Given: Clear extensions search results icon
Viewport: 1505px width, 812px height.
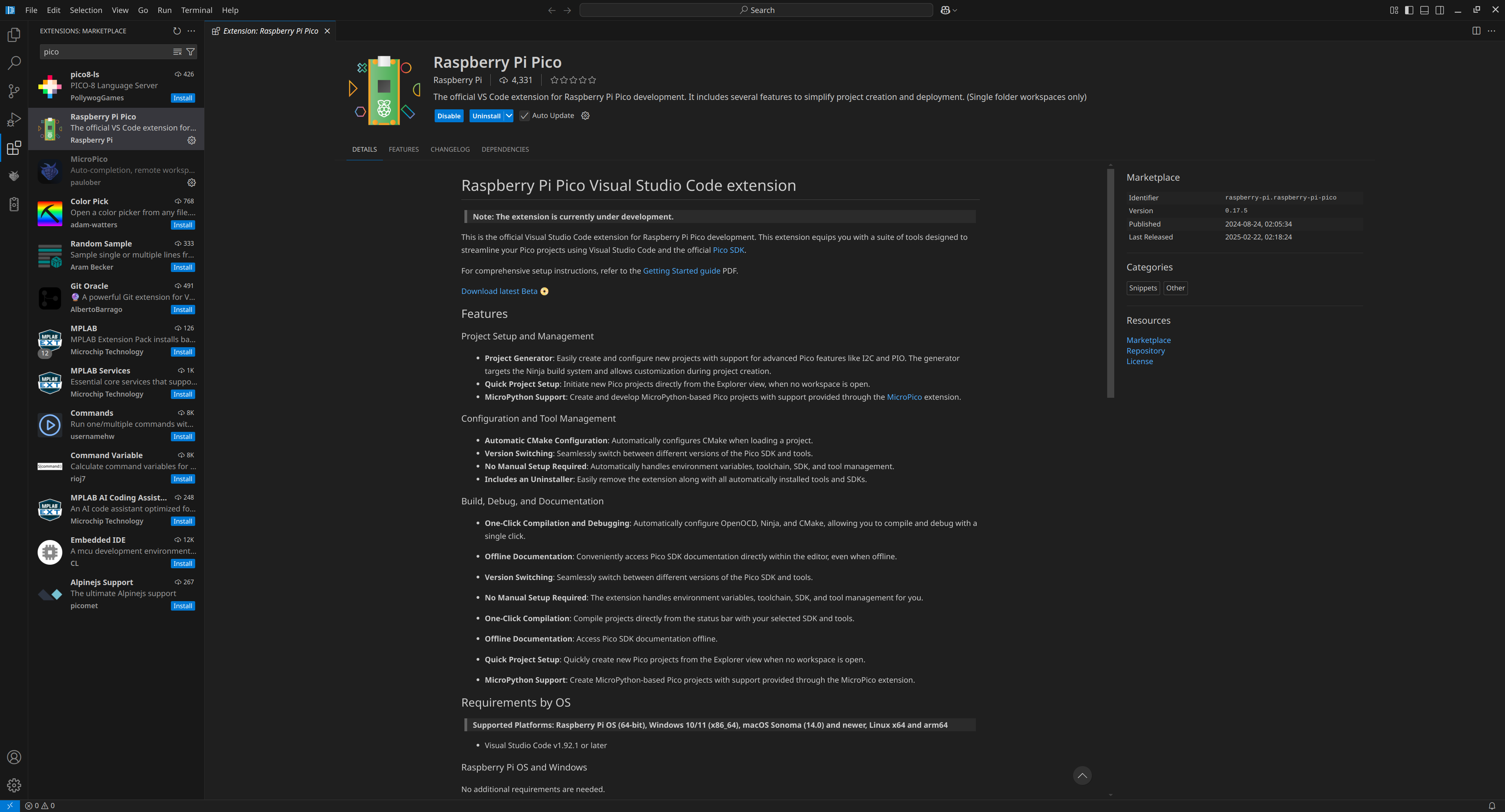Looking at the screenshot, I should (x=178, y=52).
